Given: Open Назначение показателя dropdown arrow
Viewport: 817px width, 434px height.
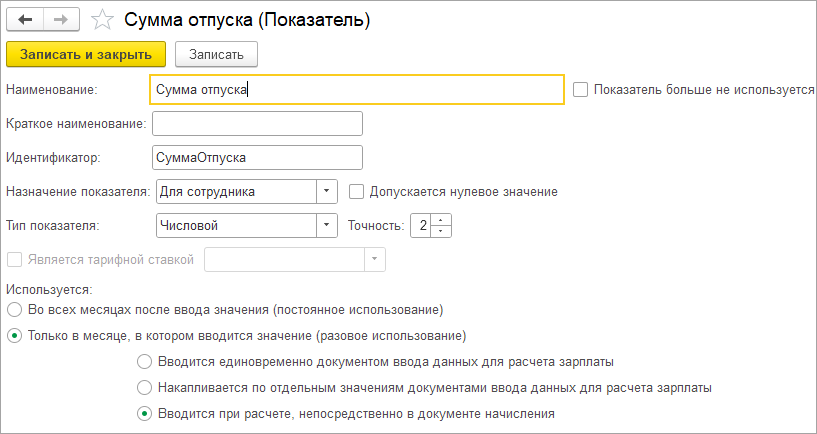Looking at the screenshot, I should pyautogui.click(x=327, y=191).
